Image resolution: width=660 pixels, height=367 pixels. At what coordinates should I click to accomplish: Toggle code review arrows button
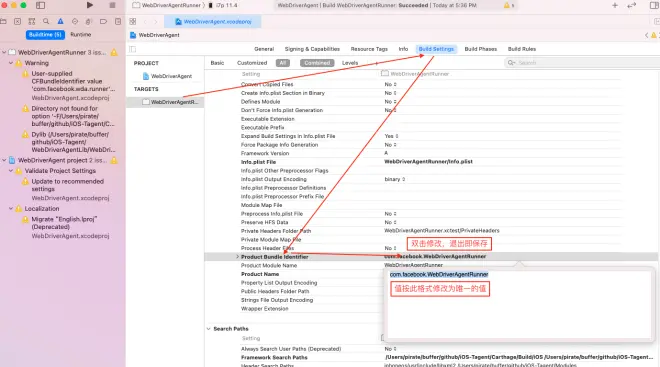click(x=631, y=5)
